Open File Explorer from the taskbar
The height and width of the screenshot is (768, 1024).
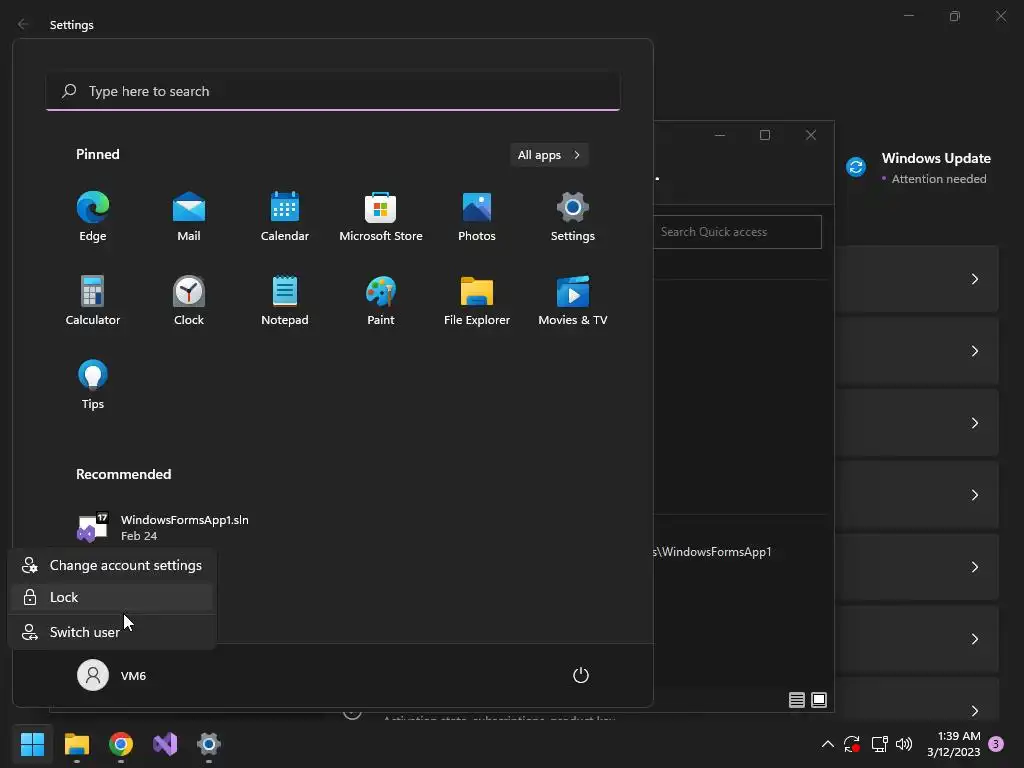click(x=76, y=744)
